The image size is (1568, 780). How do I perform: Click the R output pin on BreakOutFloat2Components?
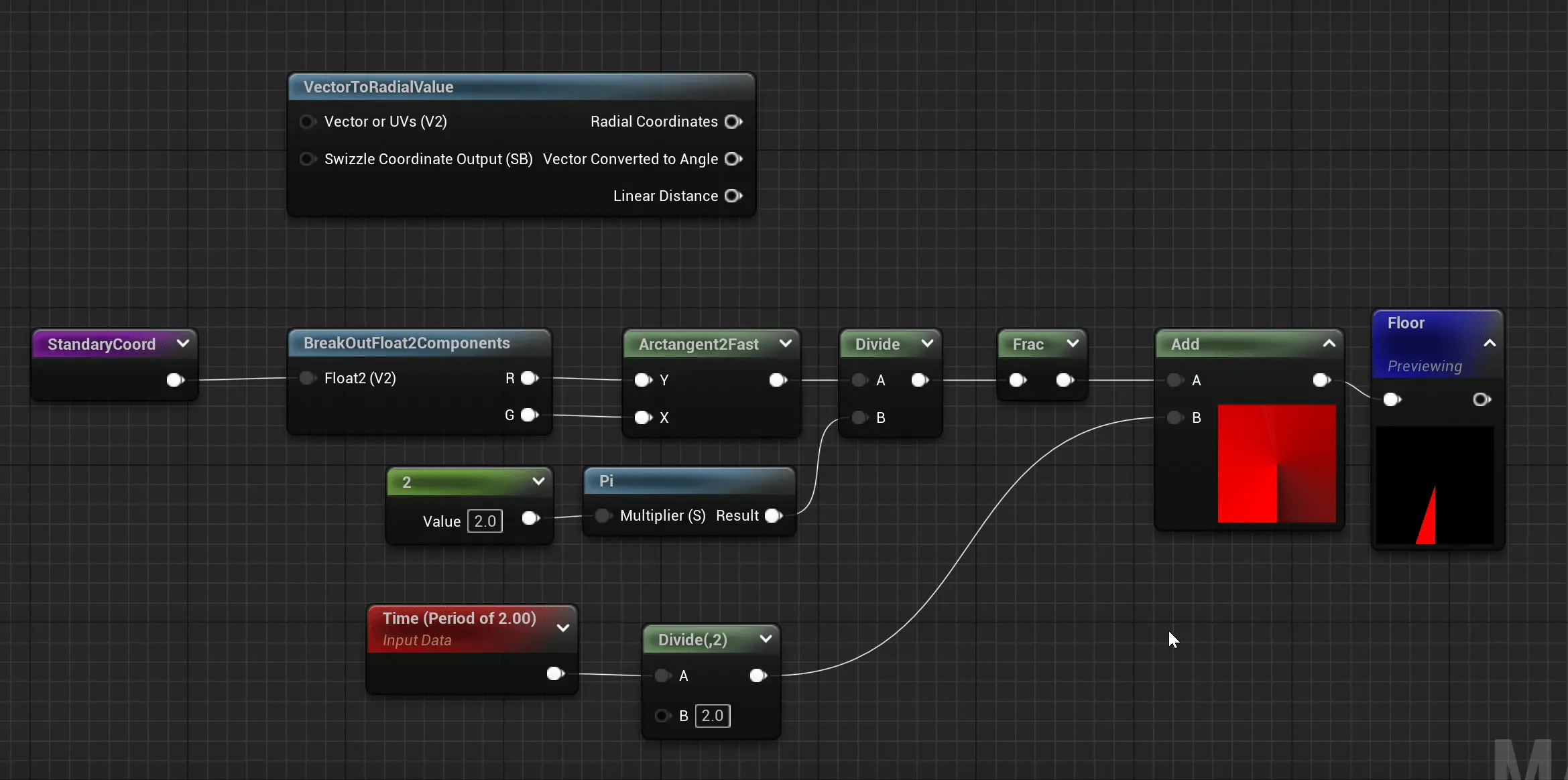click(x=529, y=379)
